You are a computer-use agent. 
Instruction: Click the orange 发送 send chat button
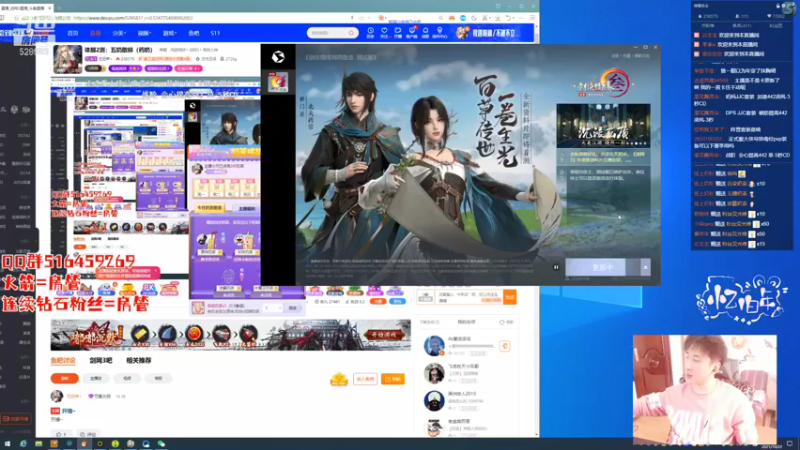click(x=510, y=296)
